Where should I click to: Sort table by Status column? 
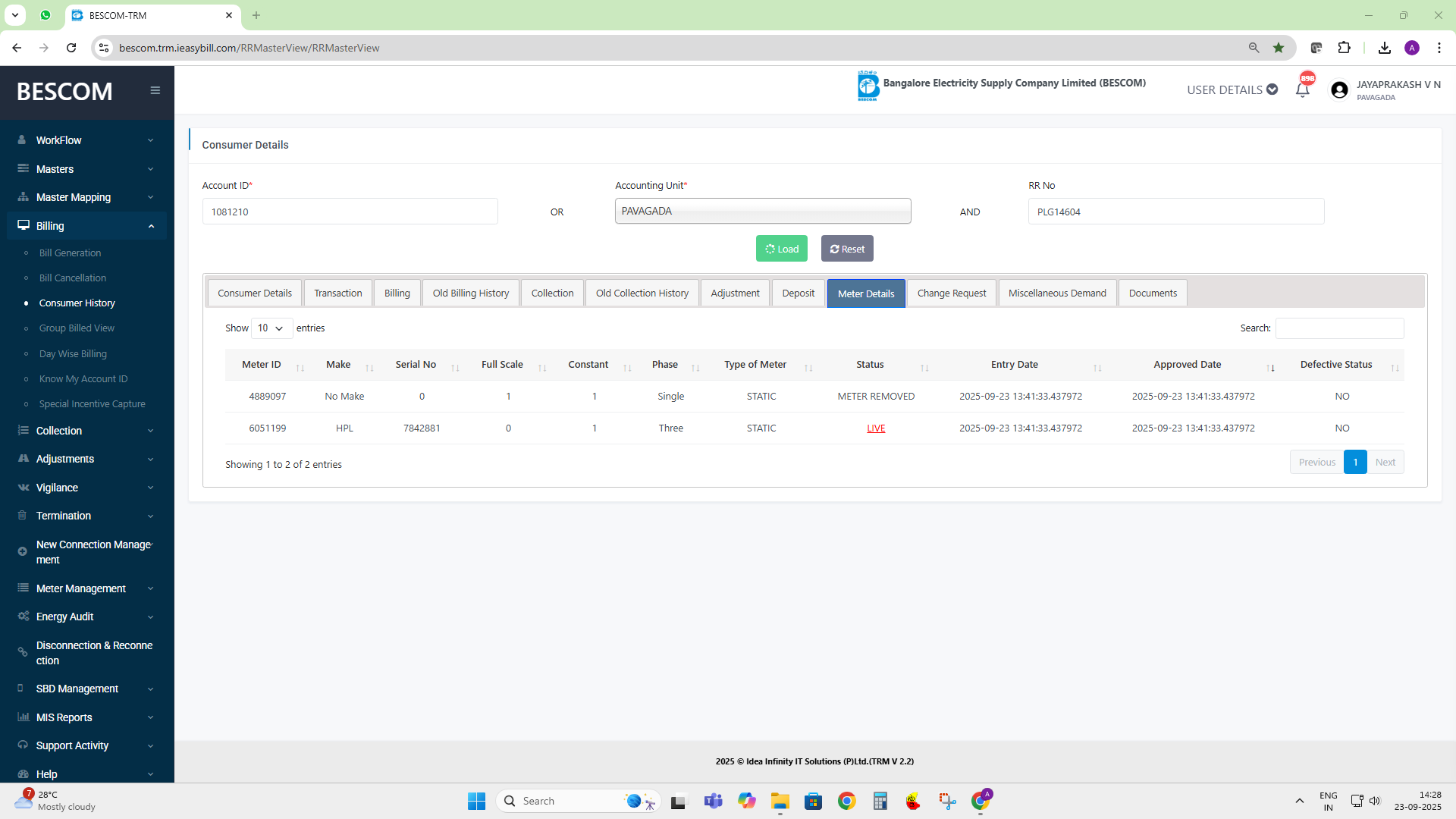pyautogui.click(x=870, y=365)
